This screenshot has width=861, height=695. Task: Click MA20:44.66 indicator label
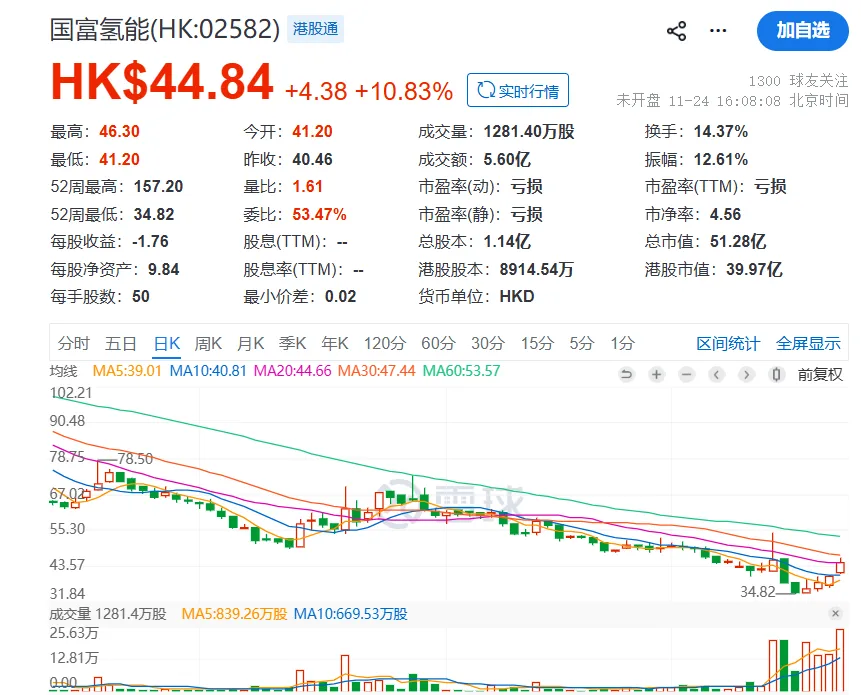click(x=292, y=371)
